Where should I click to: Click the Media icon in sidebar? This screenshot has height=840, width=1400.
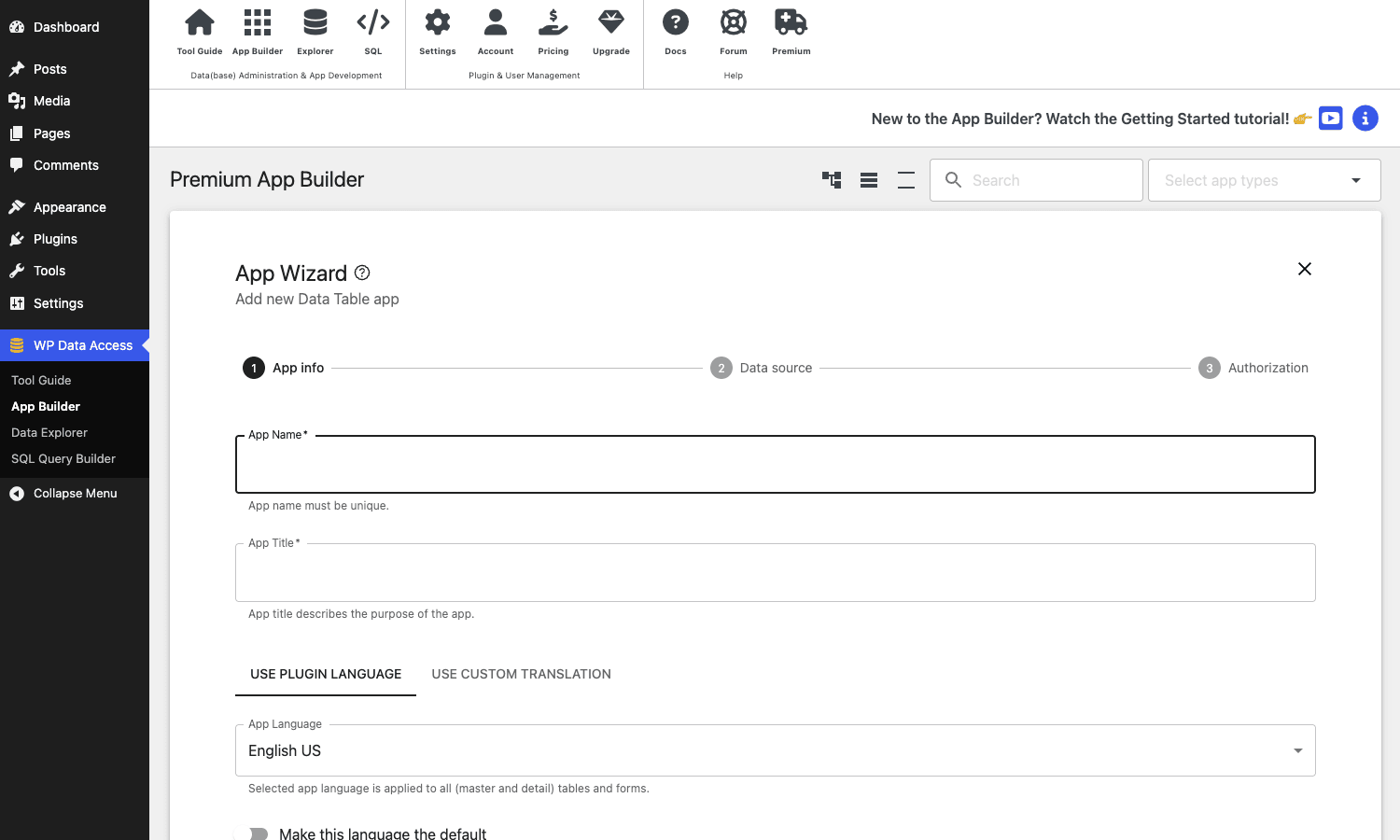17,101
